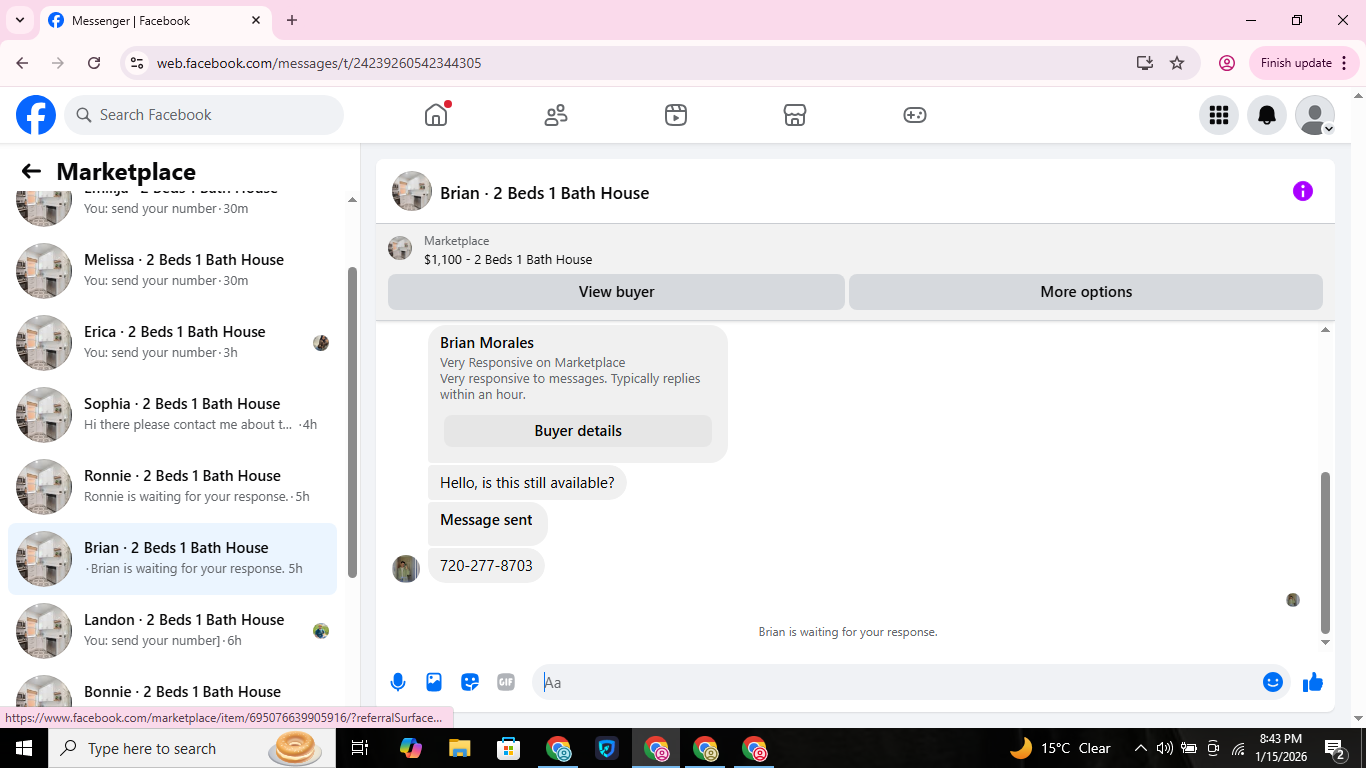Open the Gaming controller icon

point(915,115)
